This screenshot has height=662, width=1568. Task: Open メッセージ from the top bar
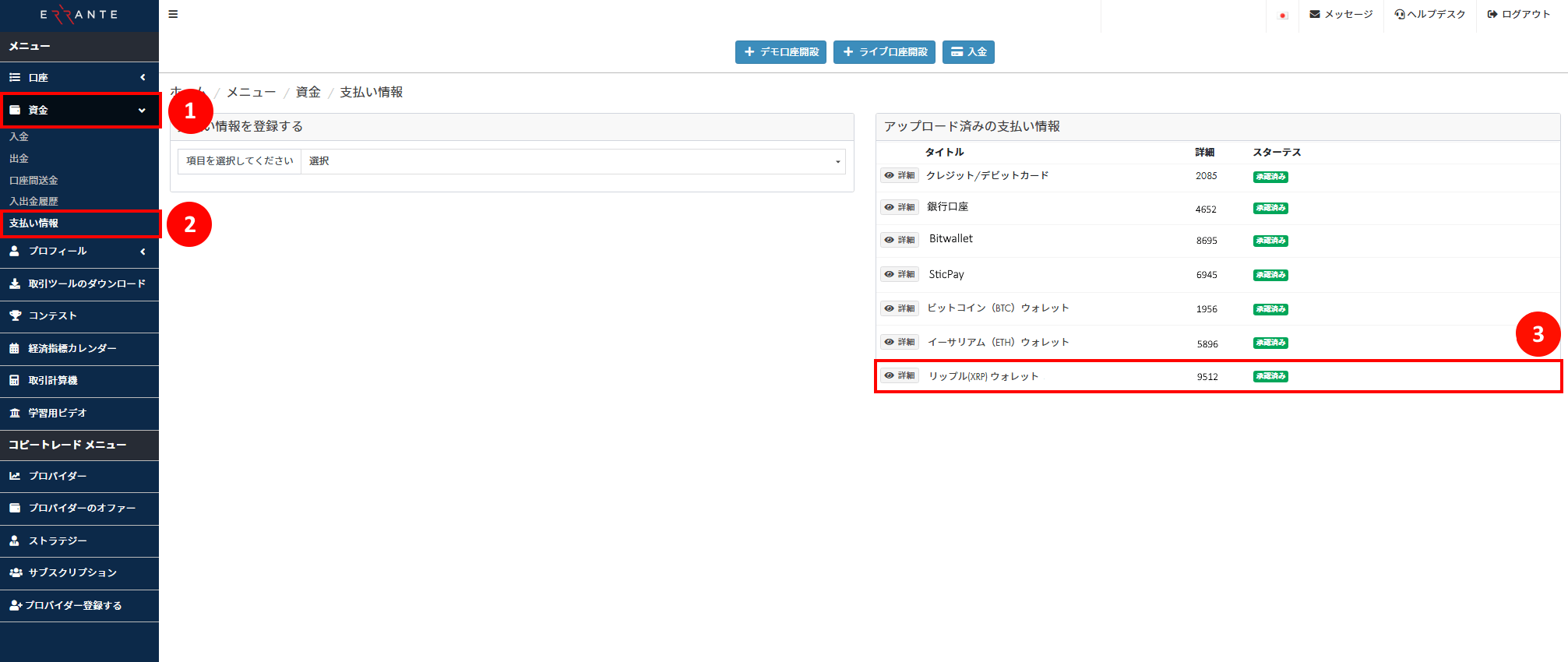1341,14
